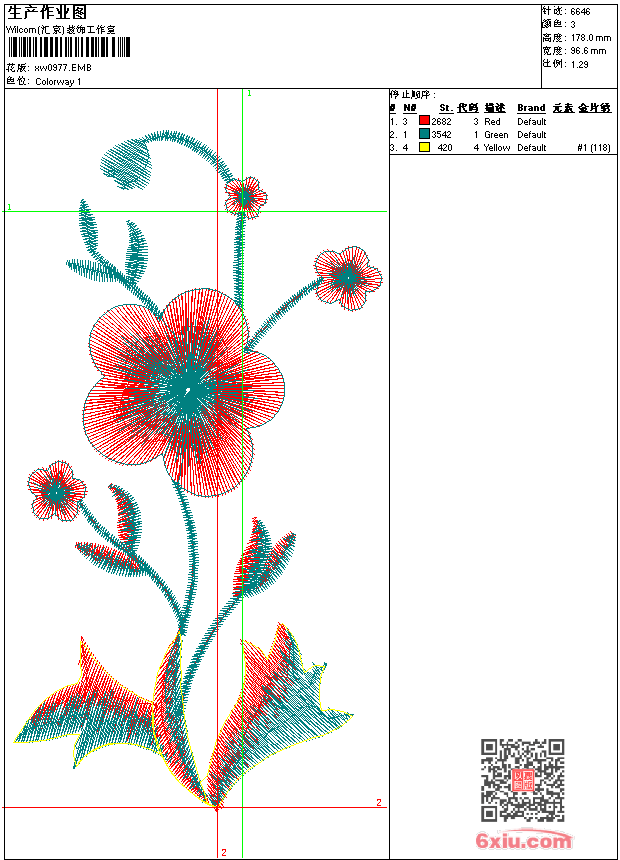Screen dimensions: 620x860
Task: Select the green thread swatch beside 3542
Action: point(424,134)
